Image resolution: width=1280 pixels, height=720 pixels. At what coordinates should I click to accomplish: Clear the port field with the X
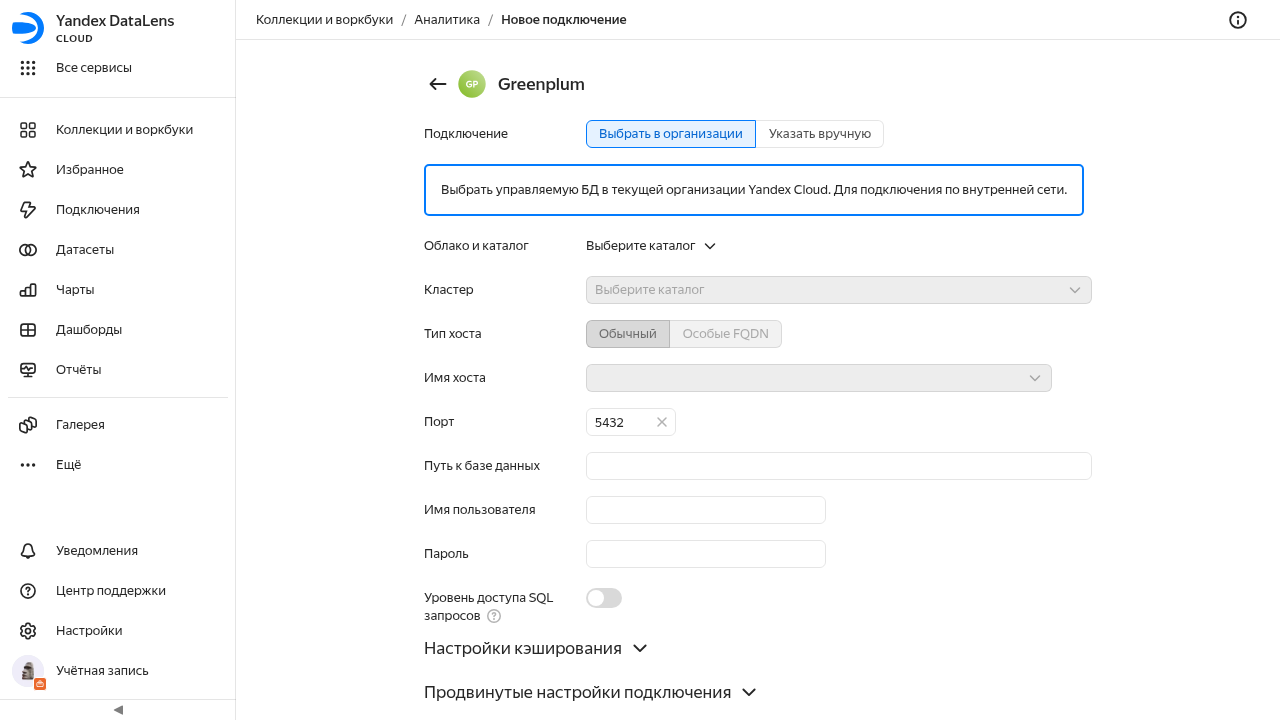662,422
